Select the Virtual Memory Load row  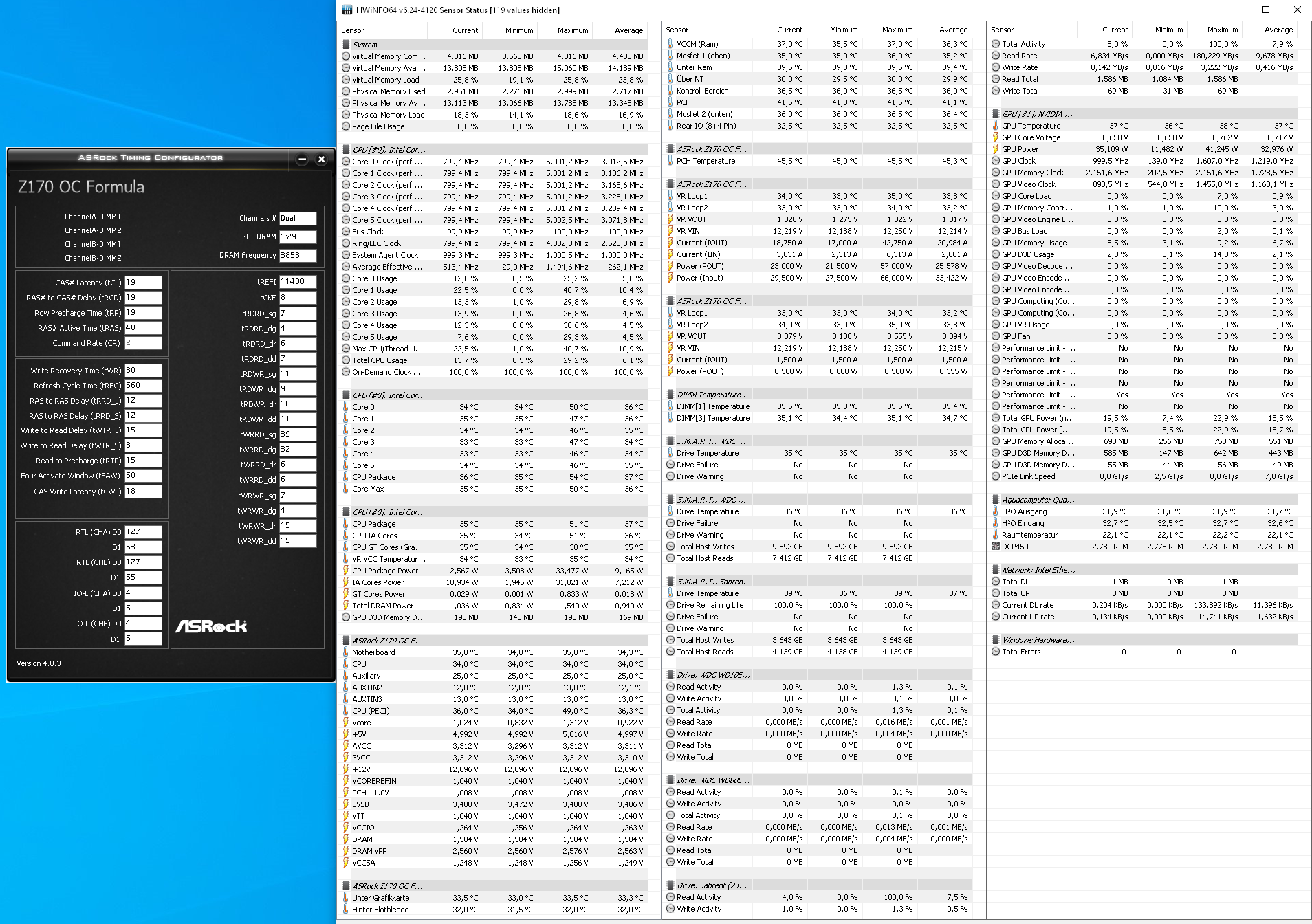(x=493, y=80)
